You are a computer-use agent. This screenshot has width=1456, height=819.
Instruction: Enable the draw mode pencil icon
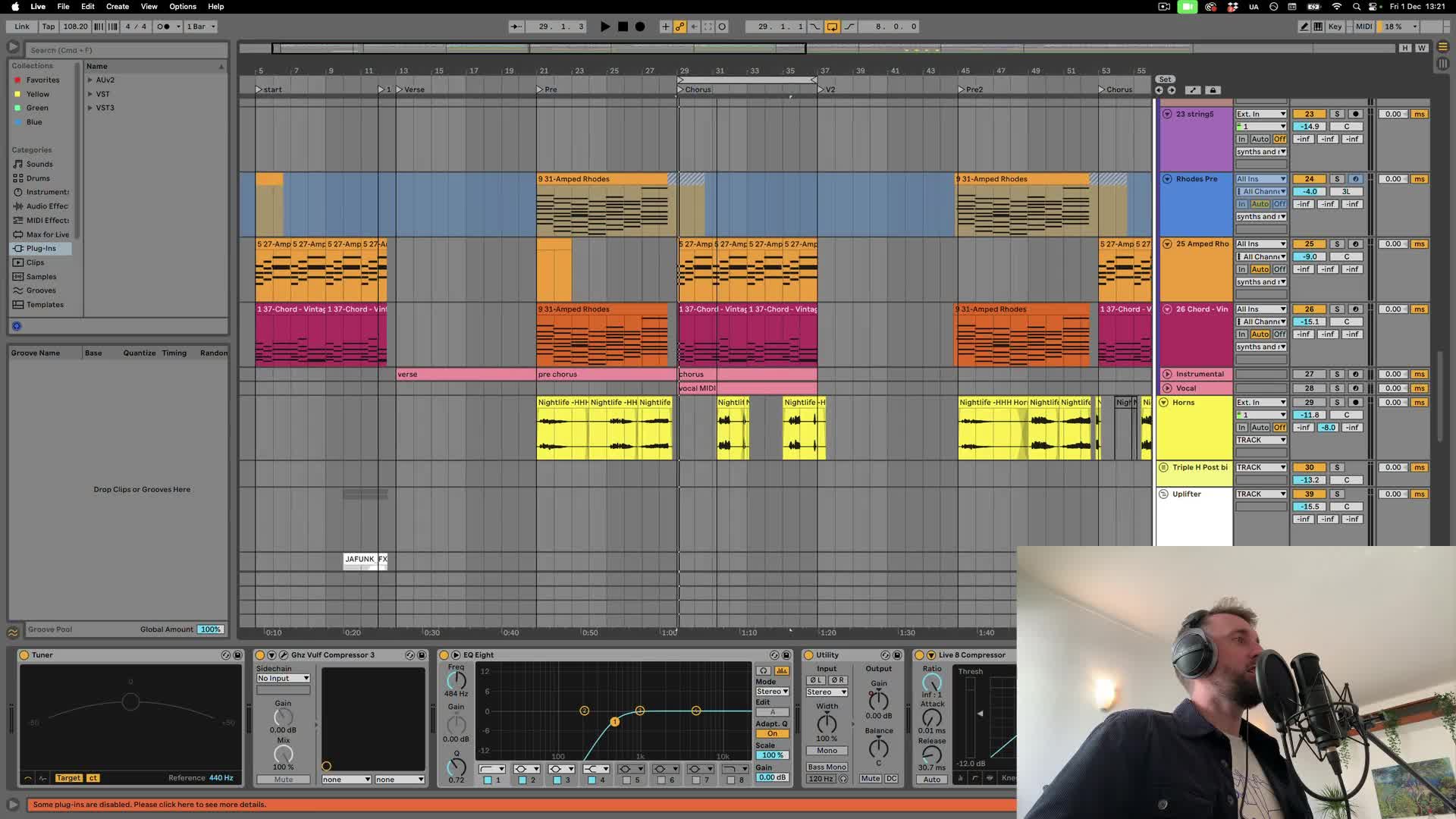(1304, 27)
